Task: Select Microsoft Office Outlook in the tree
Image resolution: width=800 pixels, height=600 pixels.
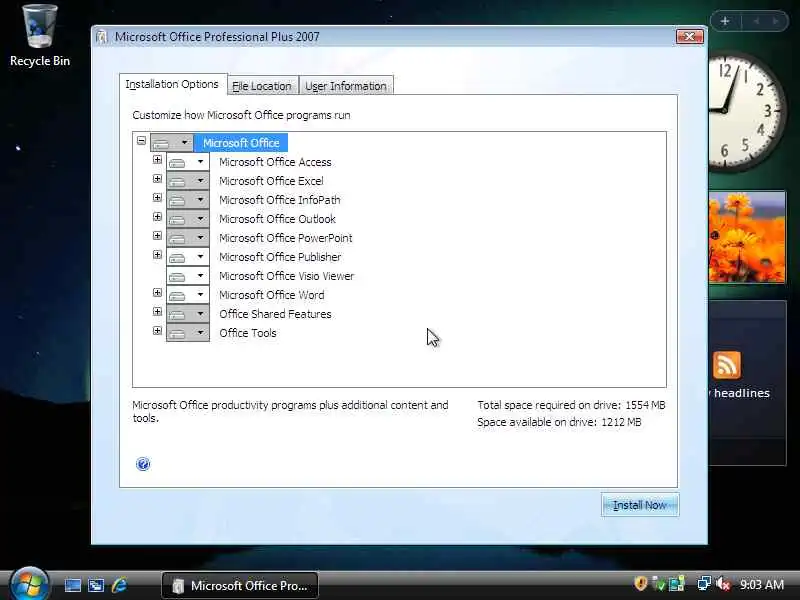Action: (277, 219)
